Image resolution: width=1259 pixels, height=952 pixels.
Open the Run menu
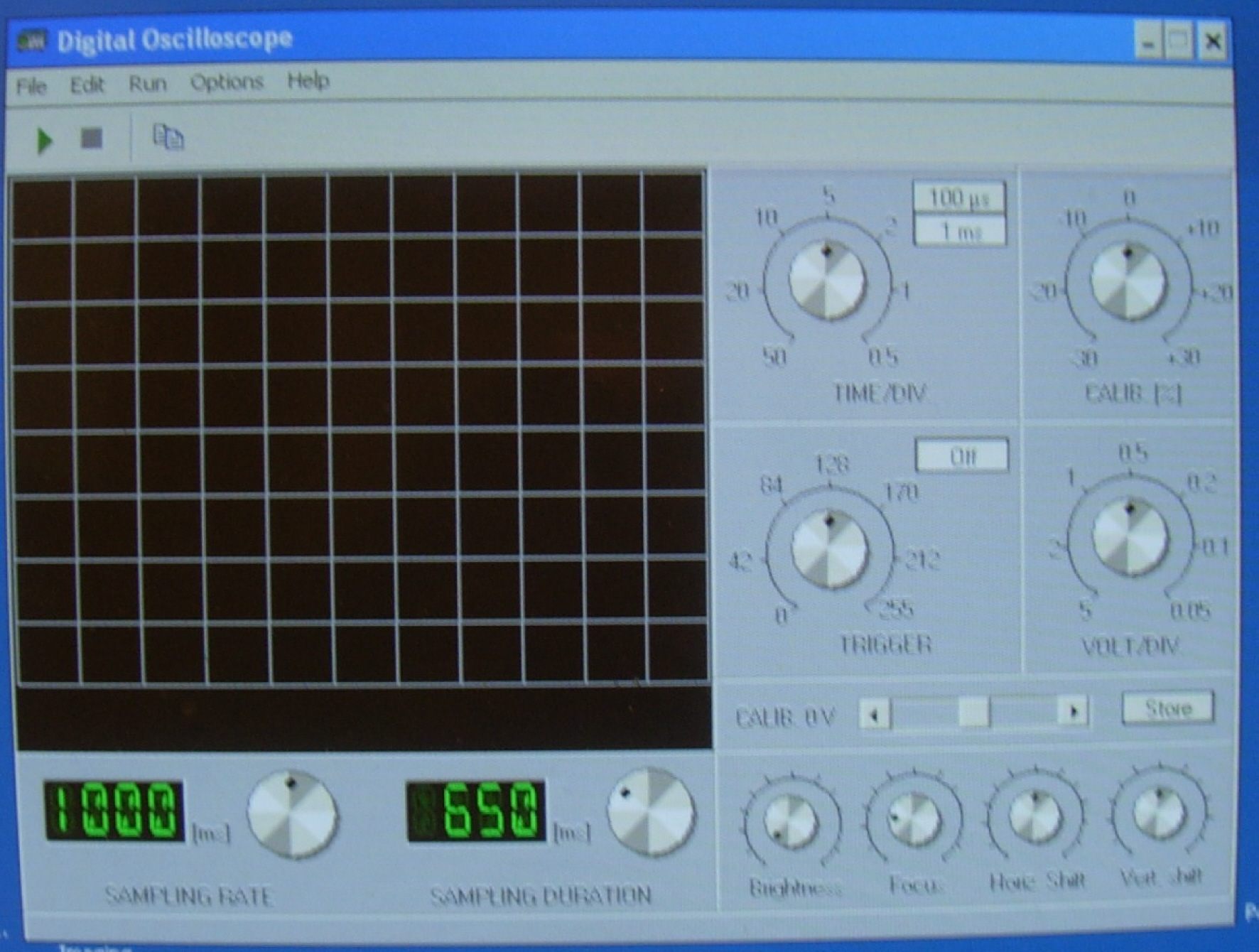coord(147,84)
